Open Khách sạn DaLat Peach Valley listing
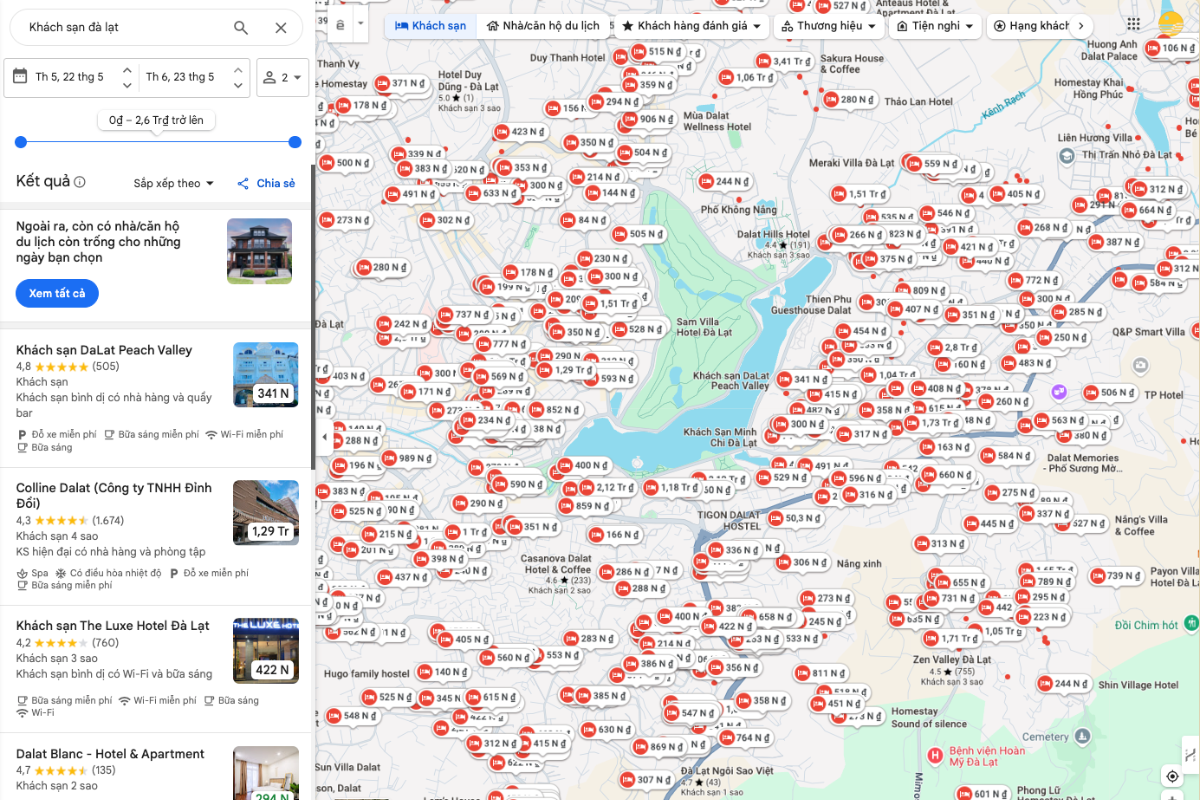The image size is (1200, 800). coord(104,350)
